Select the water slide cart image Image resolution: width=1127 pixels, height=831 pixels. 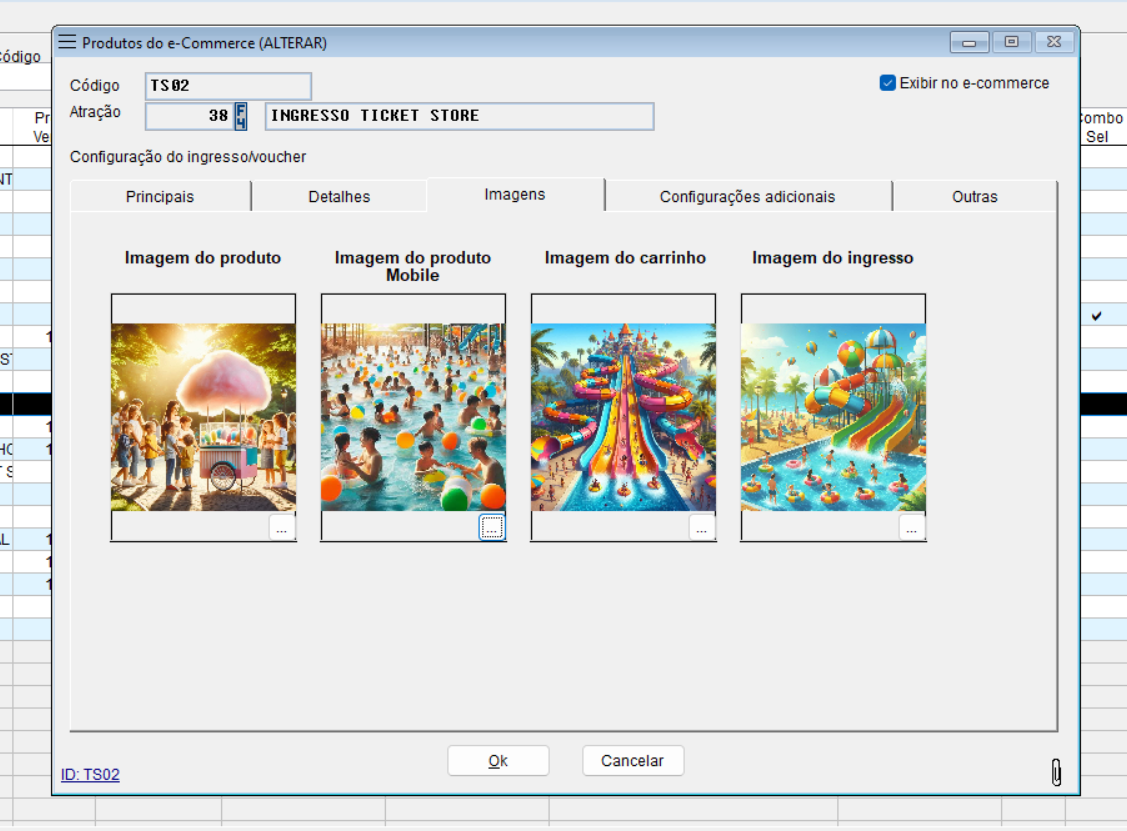pyautogui.click(x=623, y=417)
